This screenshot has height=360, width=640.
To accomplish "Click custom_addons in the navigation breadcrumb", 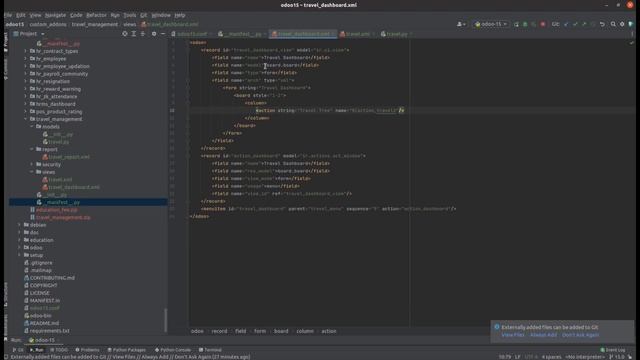I will click(x=48, y=24).
